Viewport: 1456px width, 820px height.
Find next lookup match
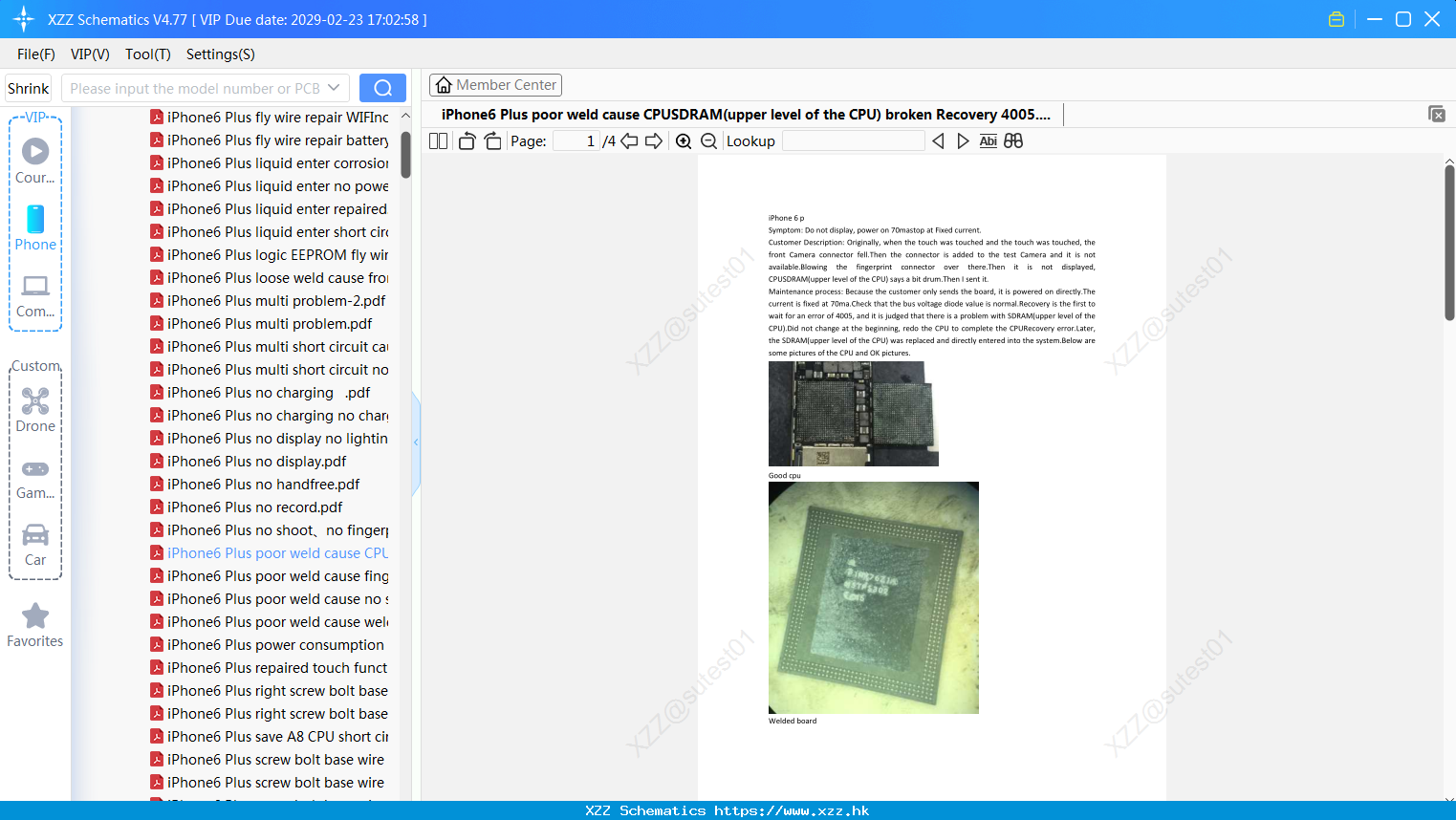point(963,141)
